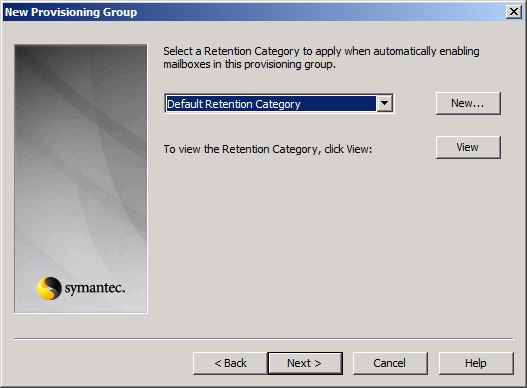The height and width of the screenshot is (388, 527).
Task: Click the 'Select a Retention Category' instruction text
Action: [x=321, y=51]
